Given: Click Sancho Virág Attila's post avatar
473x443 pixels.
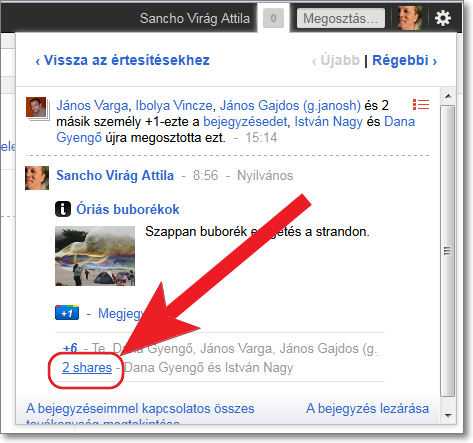Looking at the screenshot, I should coord(37,178).
